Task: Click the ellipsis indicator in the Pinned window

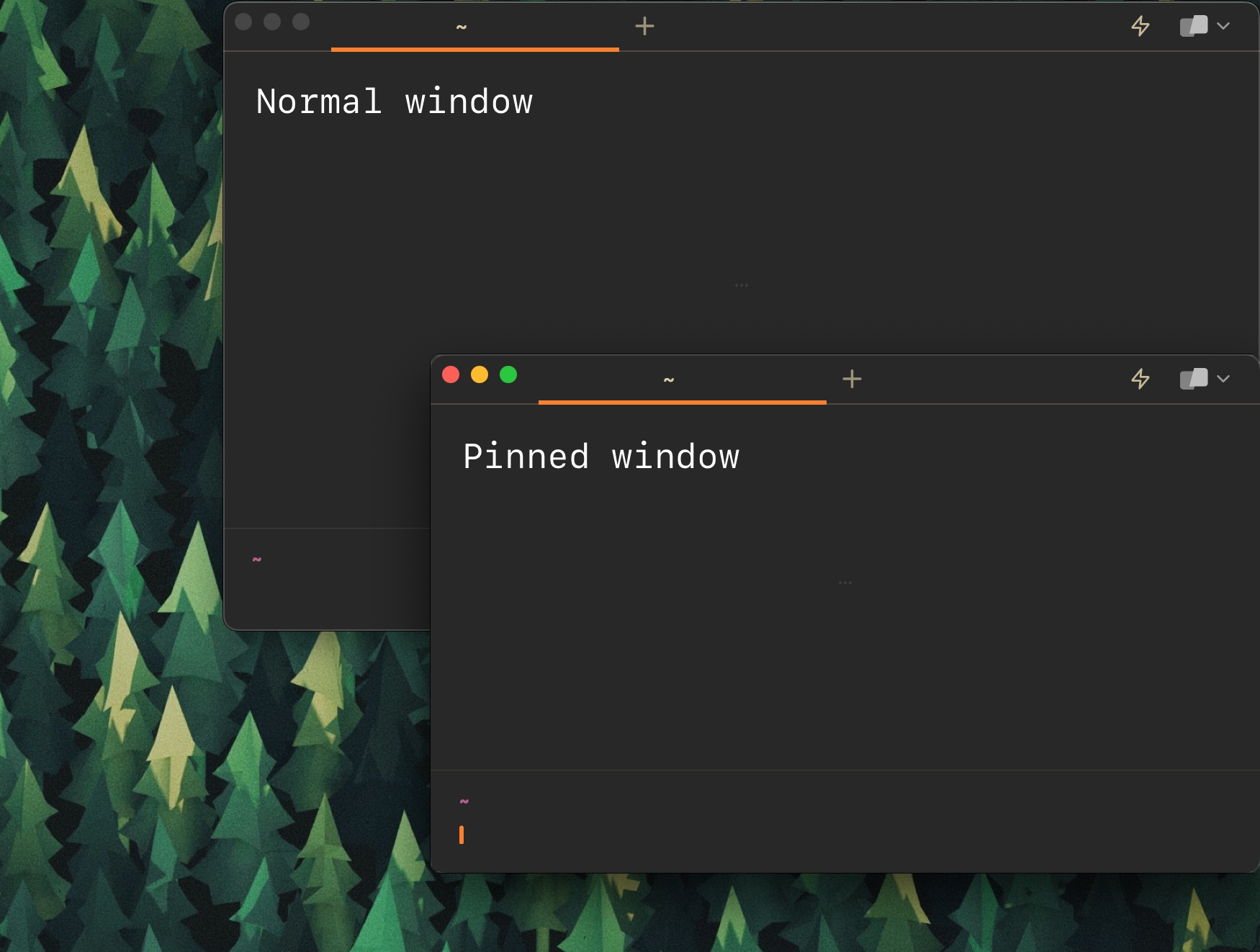Action: point(845,582)
